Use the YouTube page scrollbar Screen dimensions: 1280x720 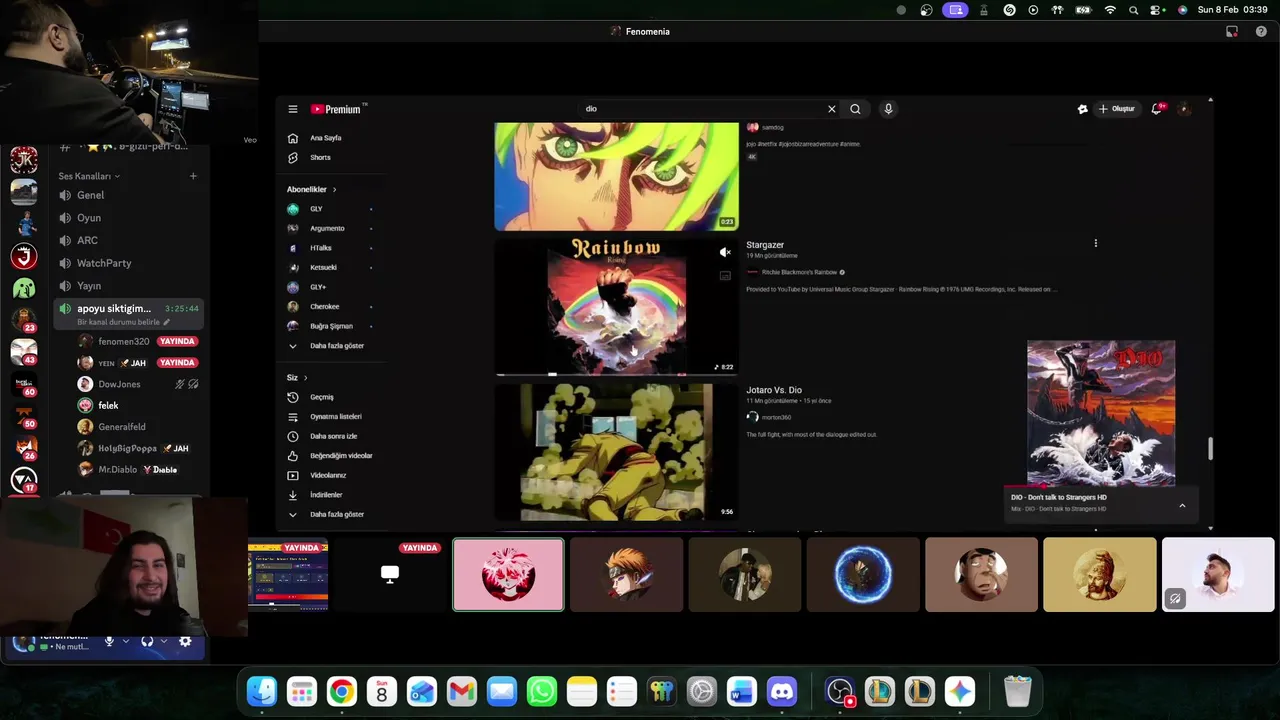click(1210, 449)
